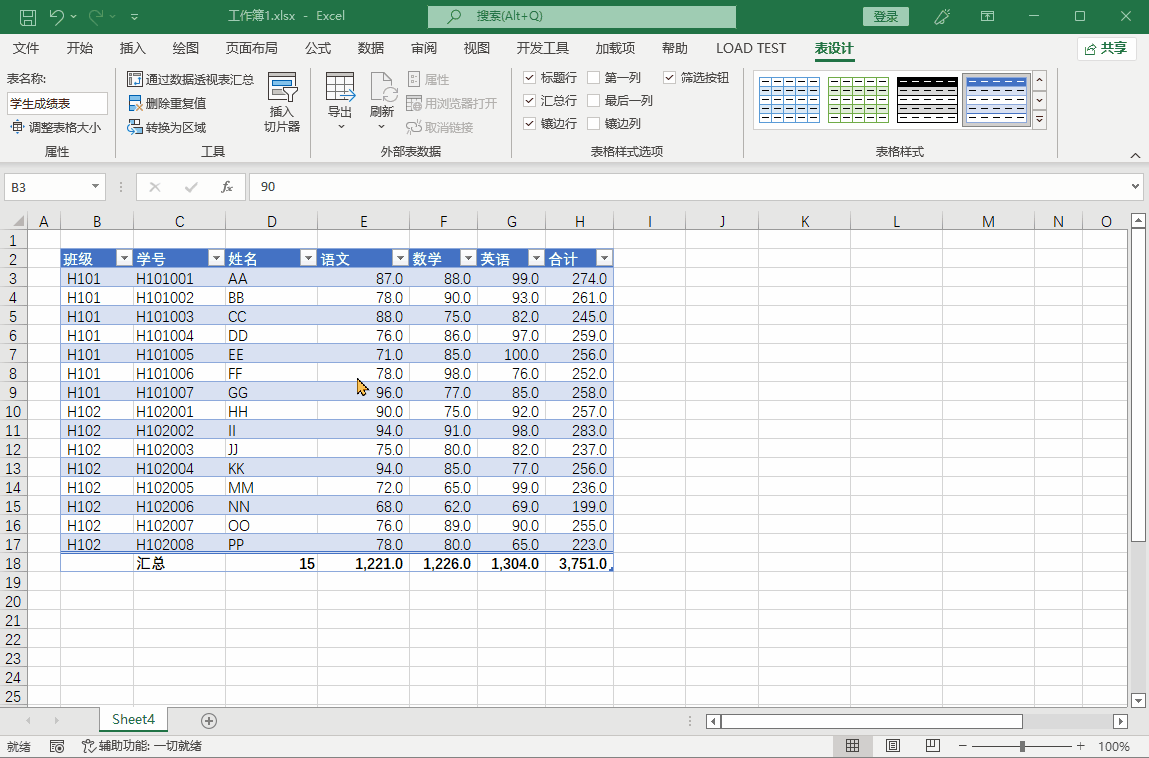Collapse the ribbon with the caret icon
Viewport: 1149px width, 758px height.
point(1135,155)
